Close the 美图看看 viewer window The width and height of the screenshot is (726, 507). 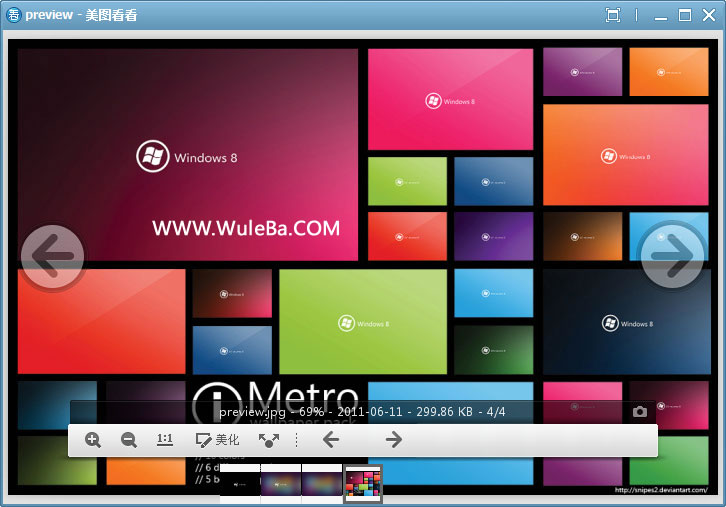(709, 15)
